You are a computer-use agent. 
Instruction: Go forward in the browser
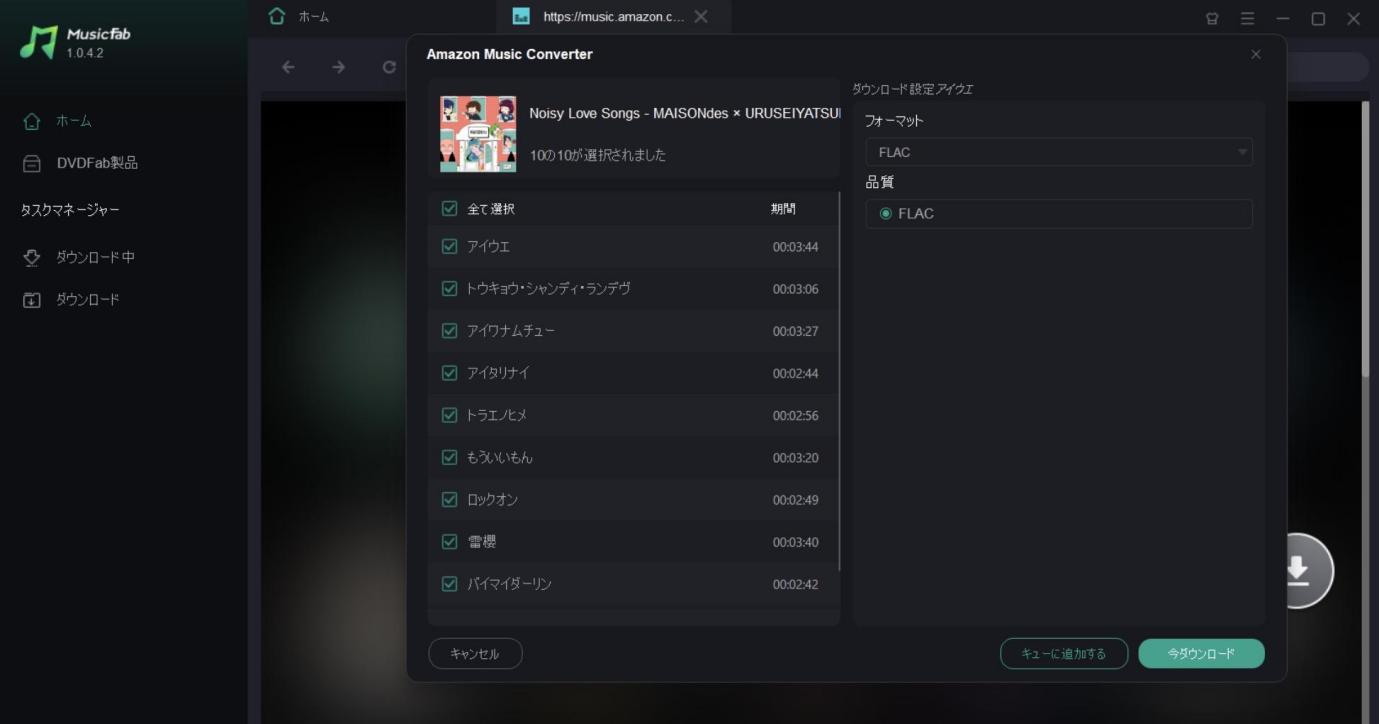click(338, 67)
